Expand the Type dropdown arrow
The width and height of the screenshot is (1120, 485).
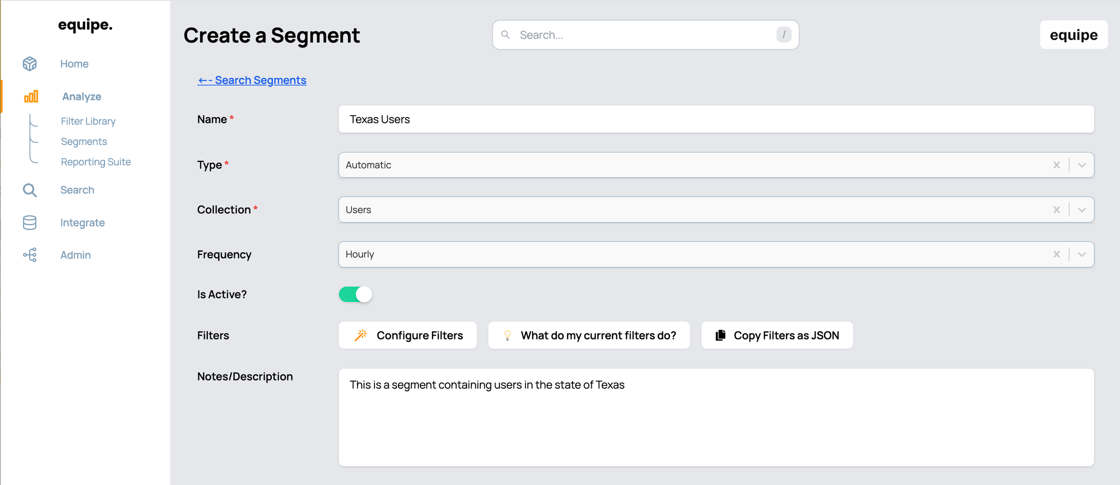(1081, 165)
